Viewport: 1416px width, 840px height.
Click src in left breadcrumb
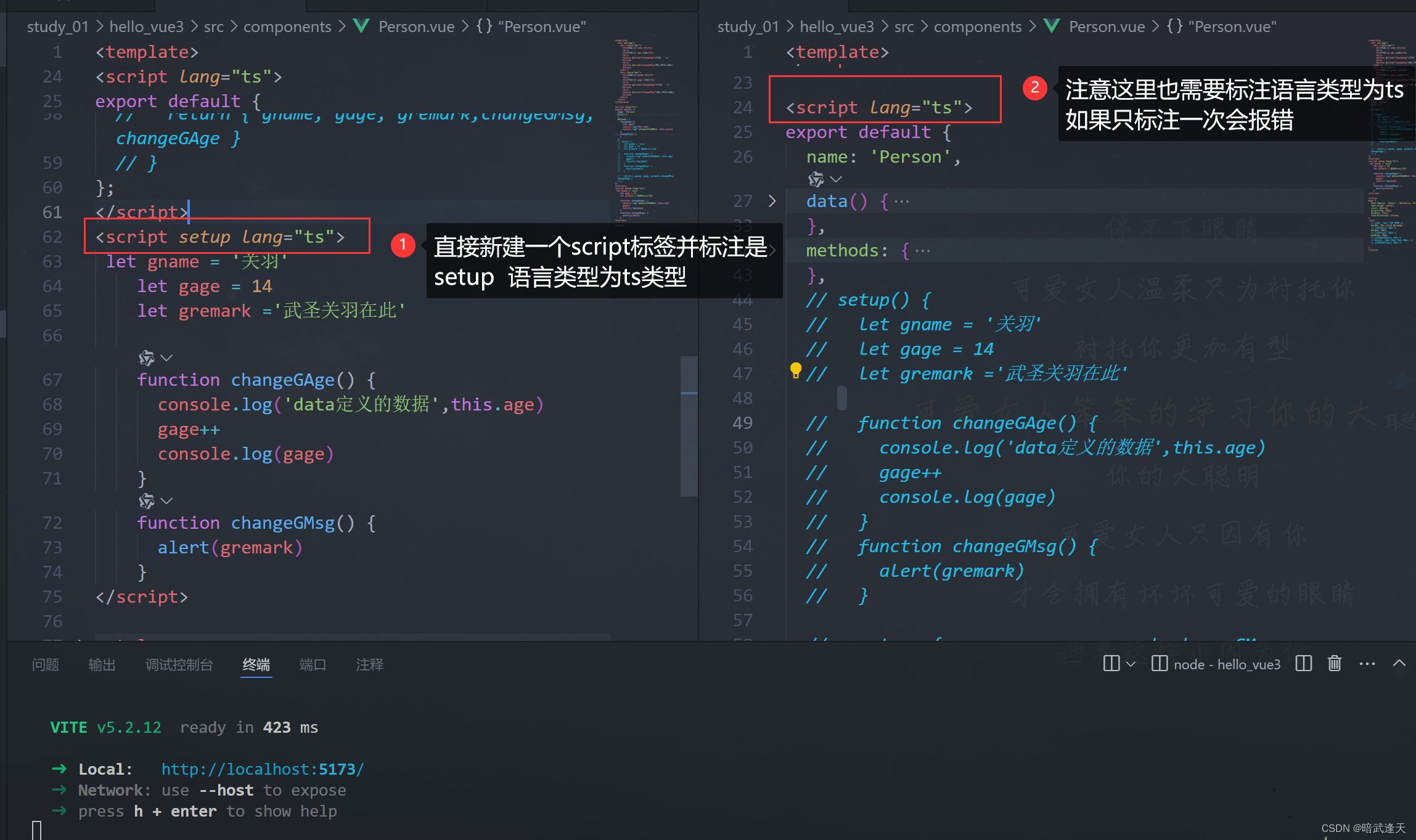tap(214, 27)
